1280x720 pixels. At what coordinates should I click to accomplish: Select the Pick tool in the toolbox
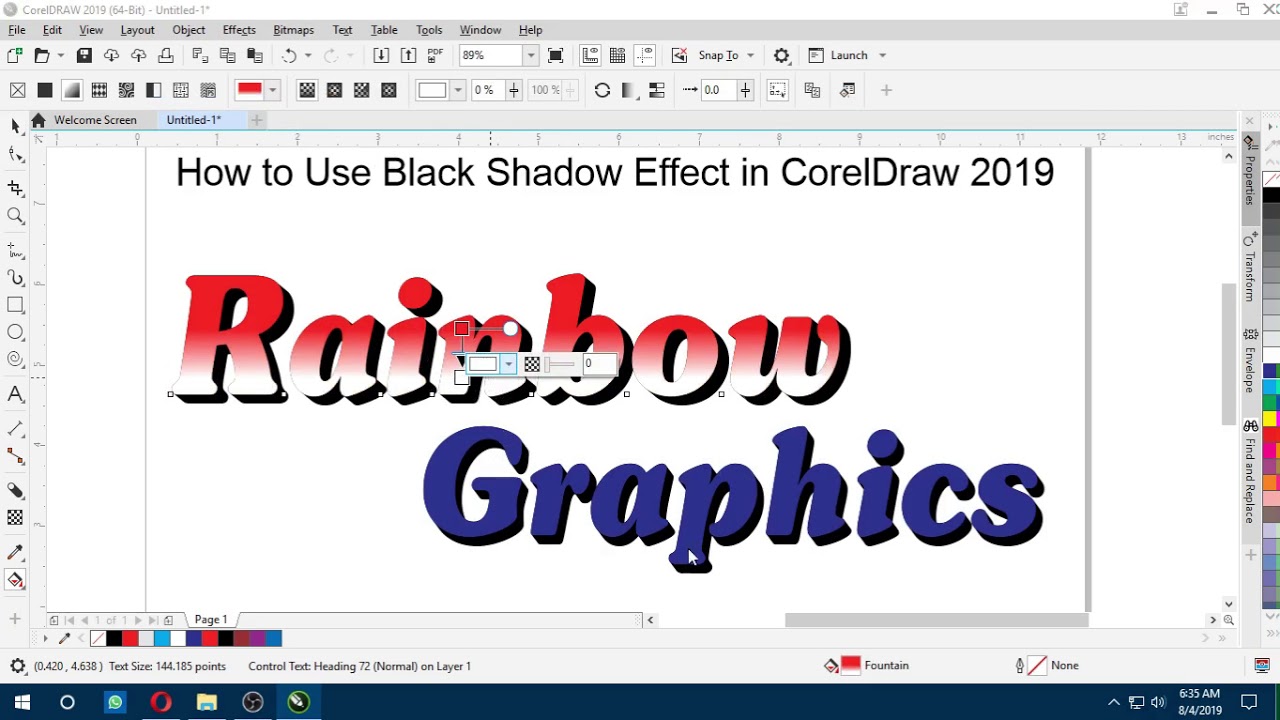15,125
